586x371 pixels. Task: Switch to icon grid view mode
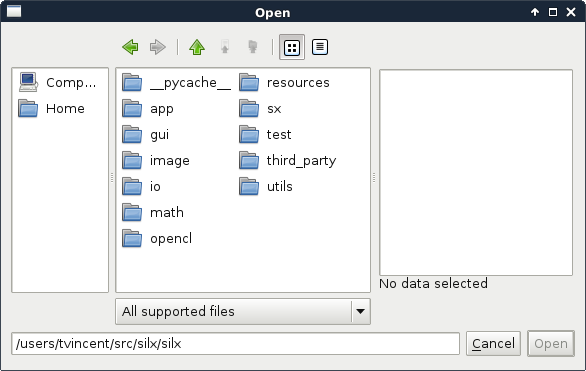[x=292, y=47]
